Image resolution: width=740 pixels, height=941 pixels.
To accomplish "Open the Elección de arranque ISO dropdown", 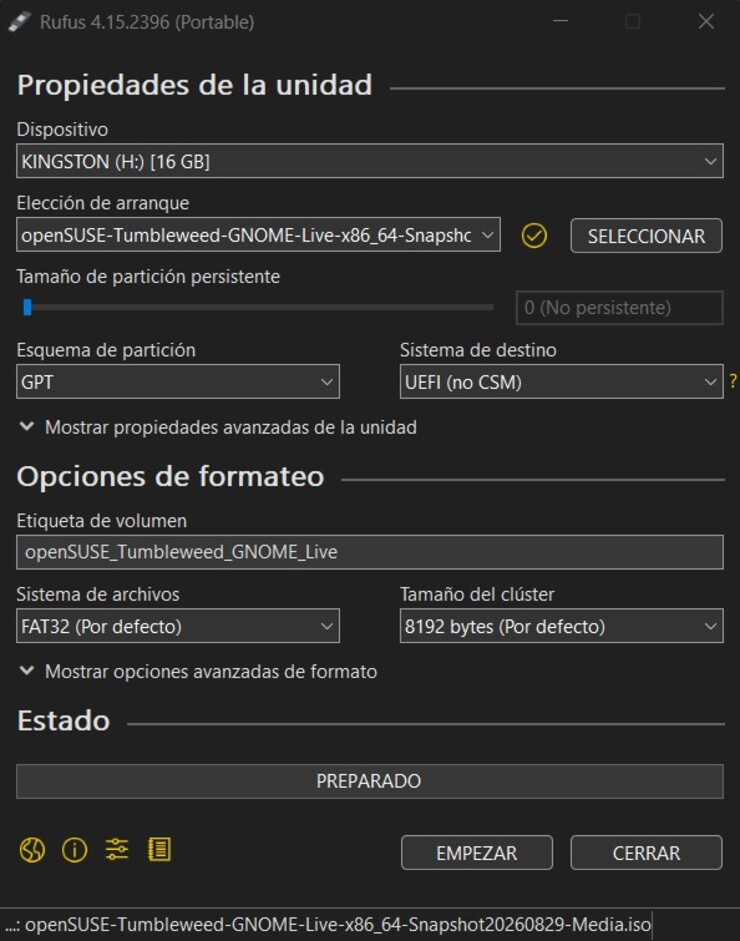I will point(258,235).
